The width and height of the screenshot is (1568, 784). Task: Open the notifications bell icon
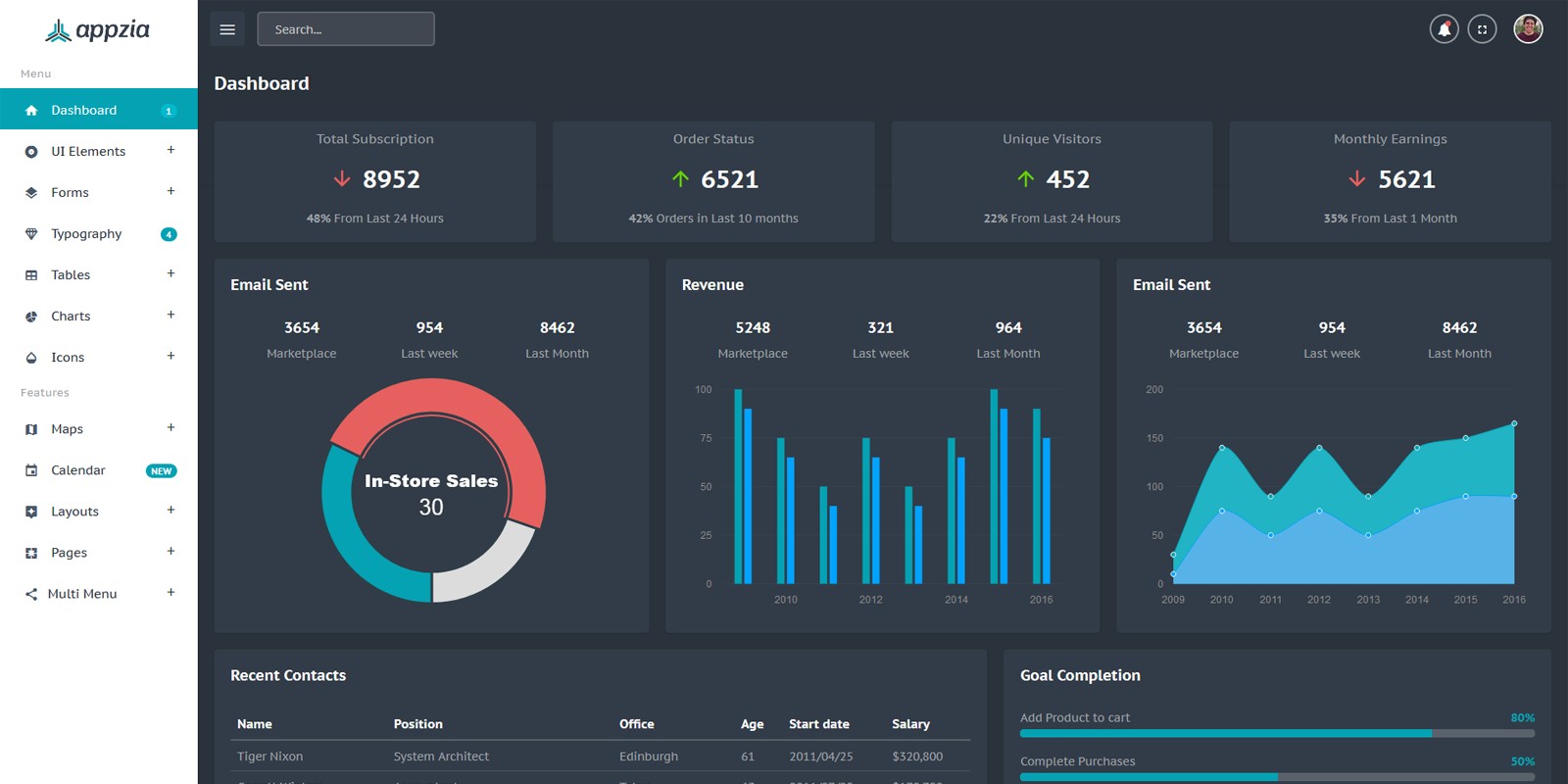click(x=1444, y=29)
